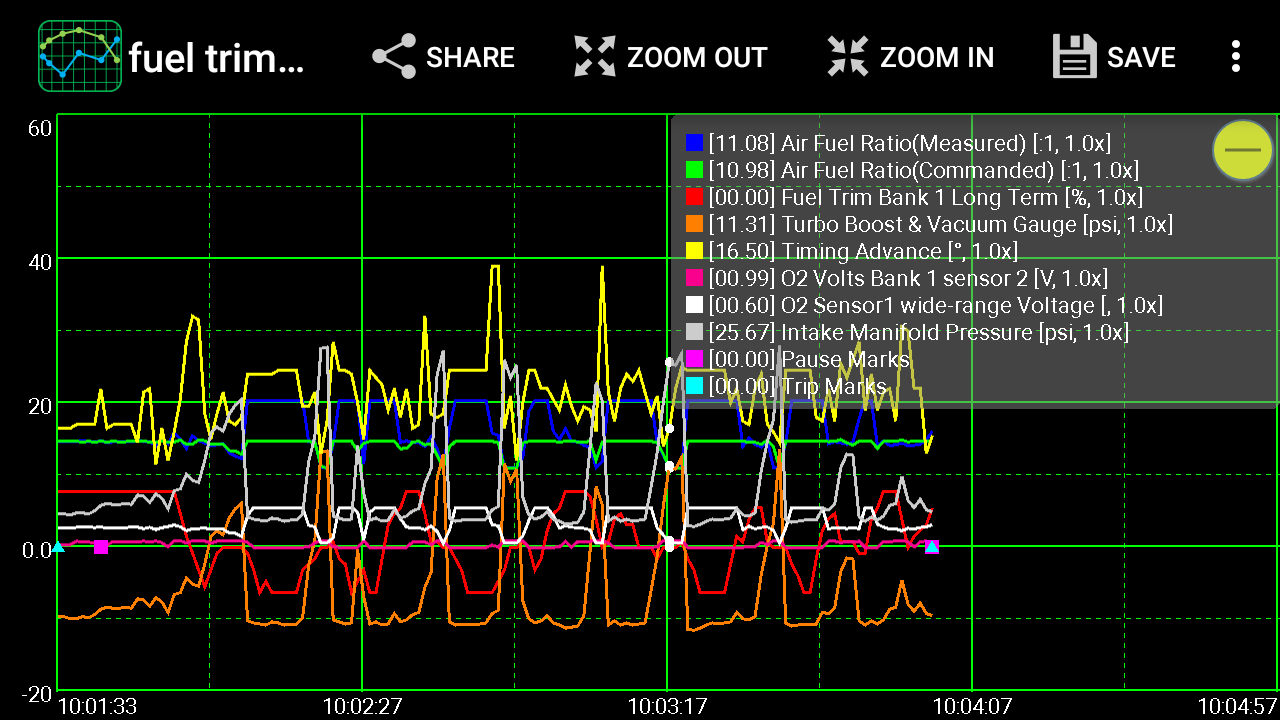Viewport: 1280px width, 720px height.
Task: Collapse the legend with yellow minus button
Action: (x=1242, y=150)
